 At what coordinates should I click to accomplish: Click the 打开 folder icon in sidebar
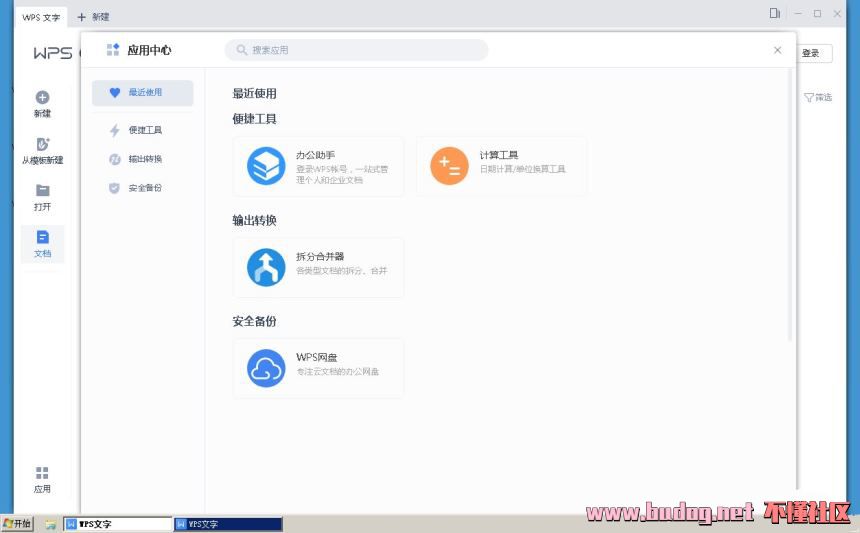click(42, 191)
